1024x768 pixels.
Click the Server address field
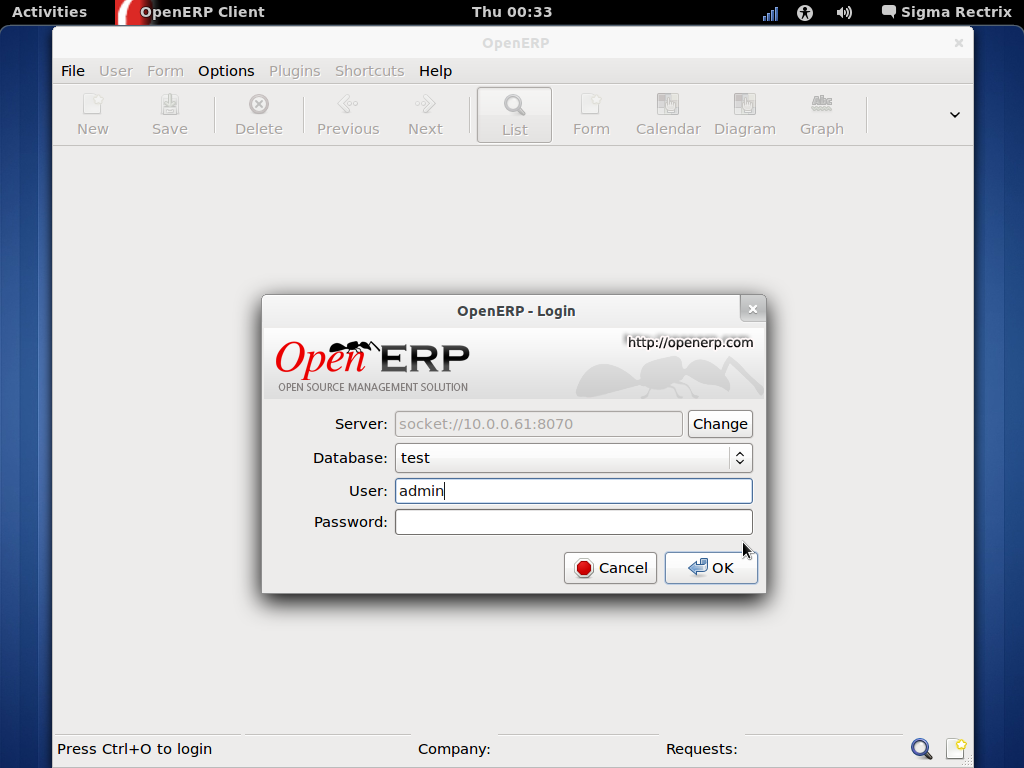(x=538, y=424)
